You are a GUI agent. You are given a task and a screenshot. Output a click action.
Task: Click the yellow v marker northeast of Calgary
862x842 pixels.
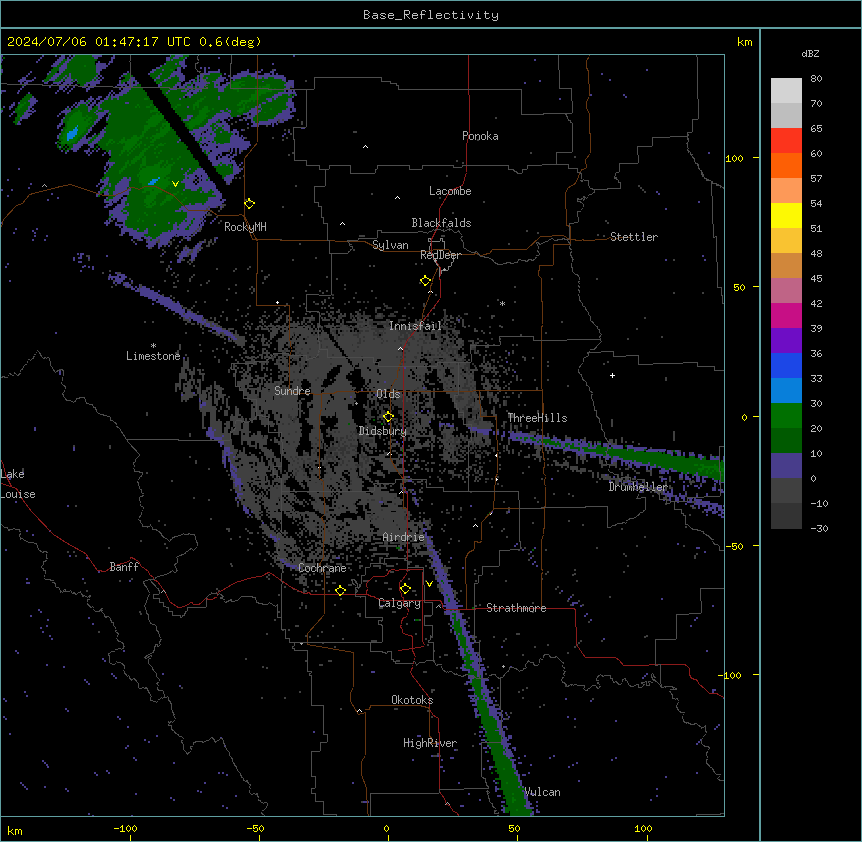pos(429,584)
